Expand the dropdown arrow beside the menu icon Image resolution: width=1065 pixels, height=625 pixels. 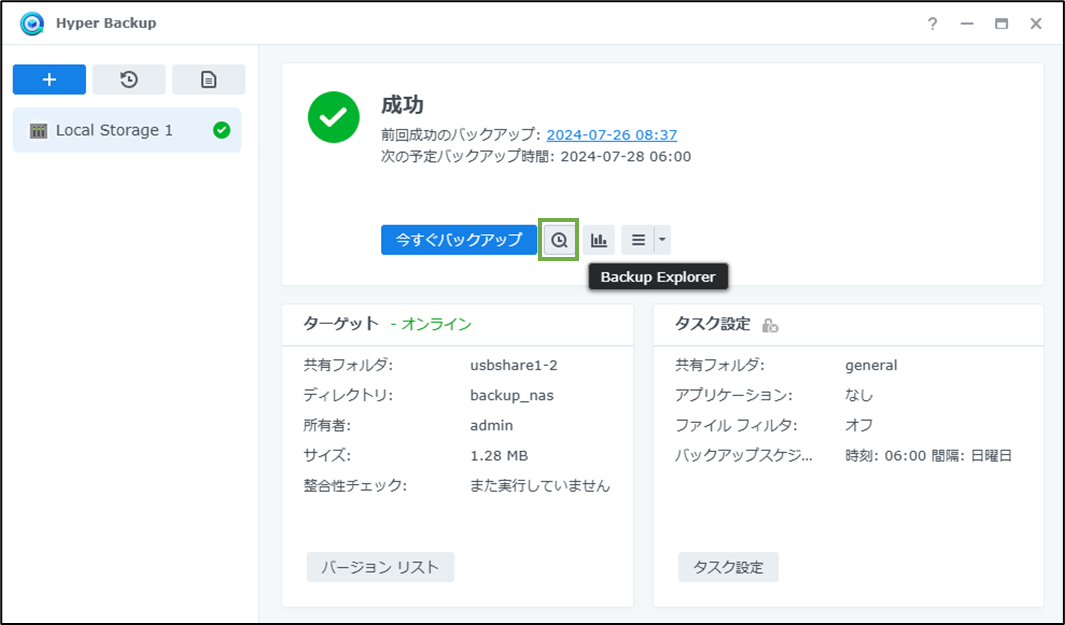[x=662, y=240]
